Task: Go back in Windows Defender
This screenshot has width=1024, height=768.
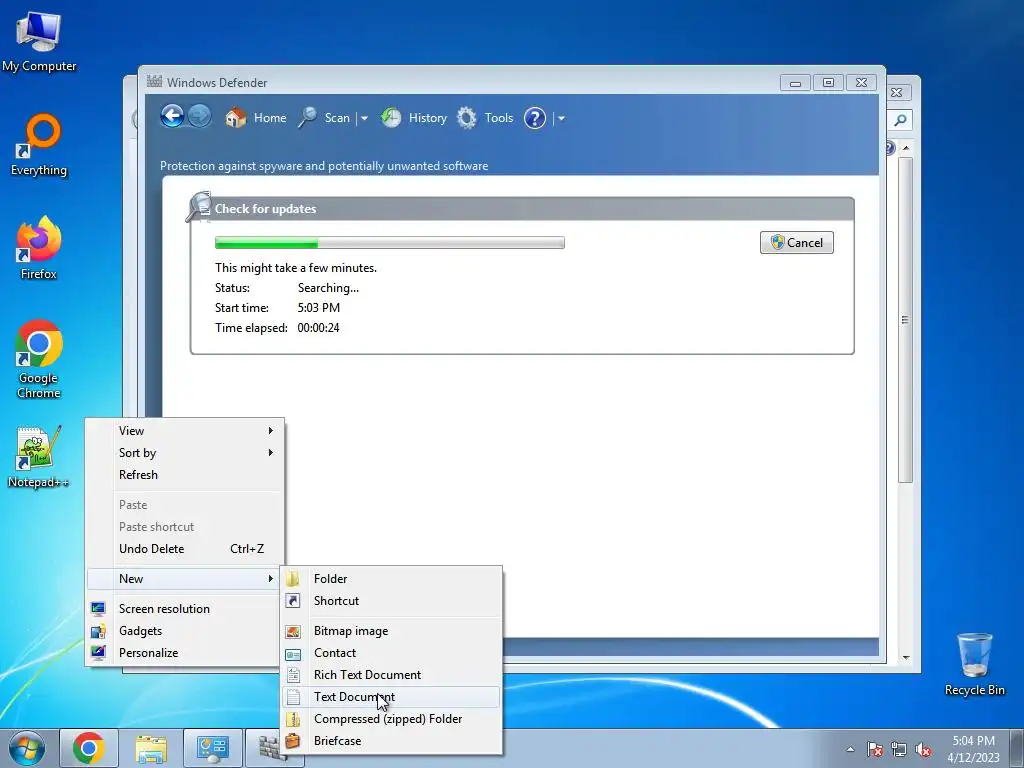Action: coord(172,117)
